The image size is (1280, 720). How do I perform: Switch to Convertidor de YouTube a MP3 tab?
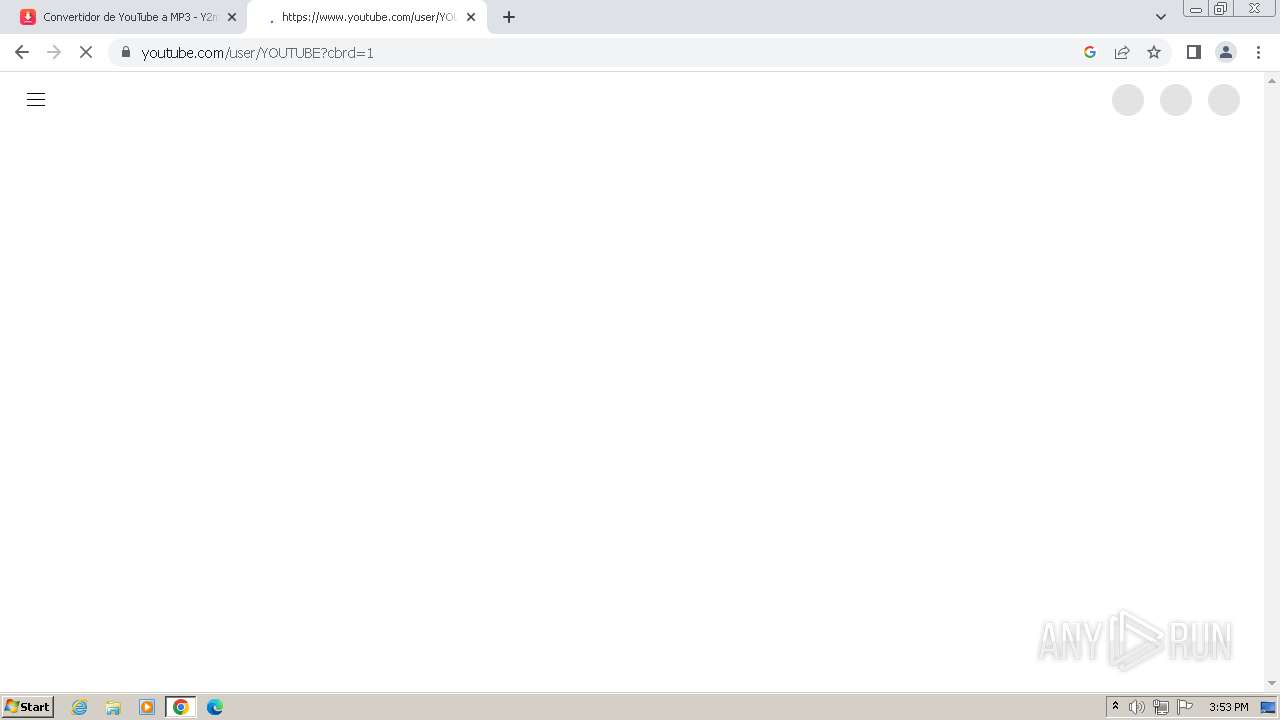tap(131, 17)
